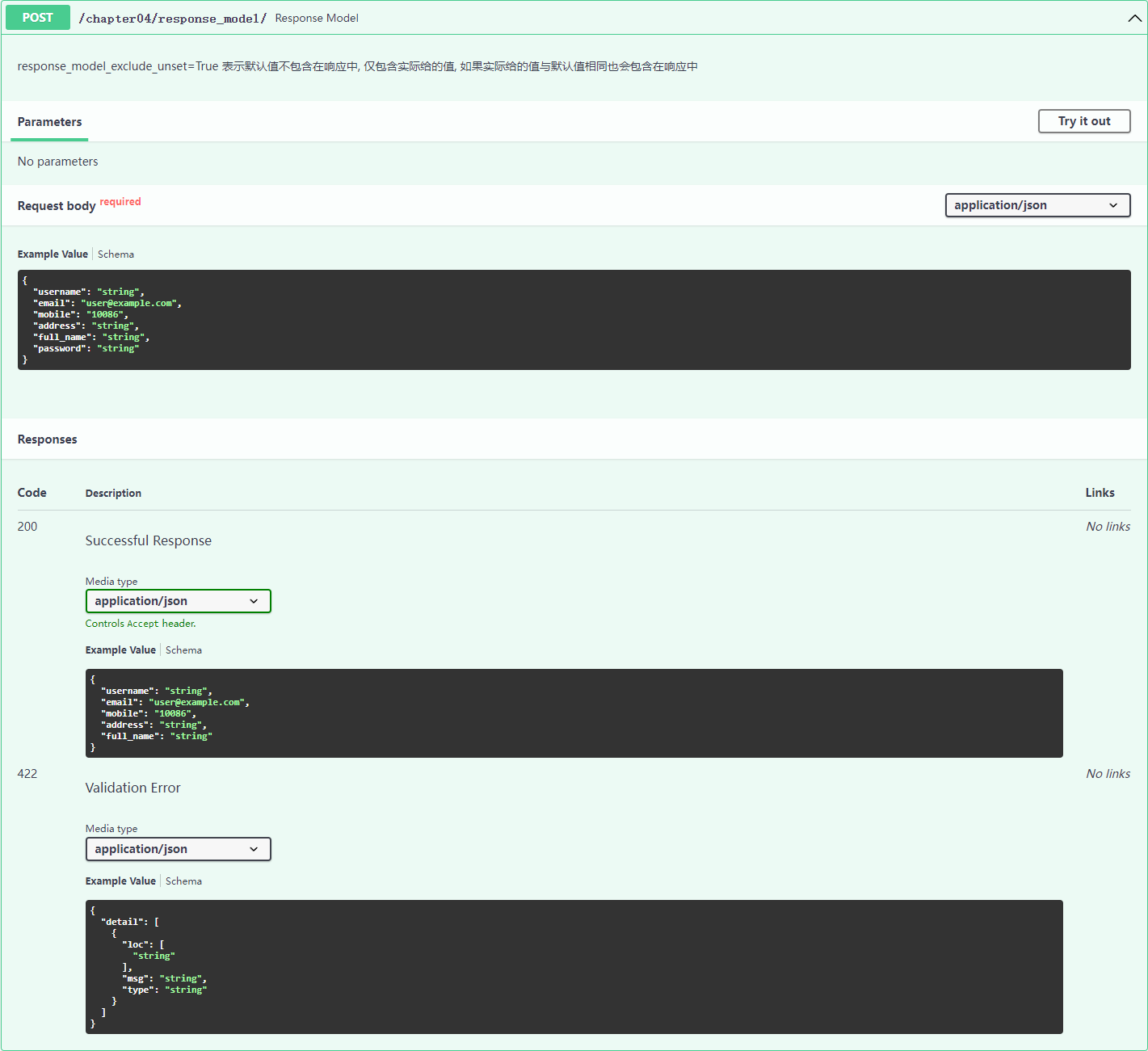The height and width of the screenshot is (1051, 1148).
Task: Click the 200 response example code block
Action: pos(574,713)
